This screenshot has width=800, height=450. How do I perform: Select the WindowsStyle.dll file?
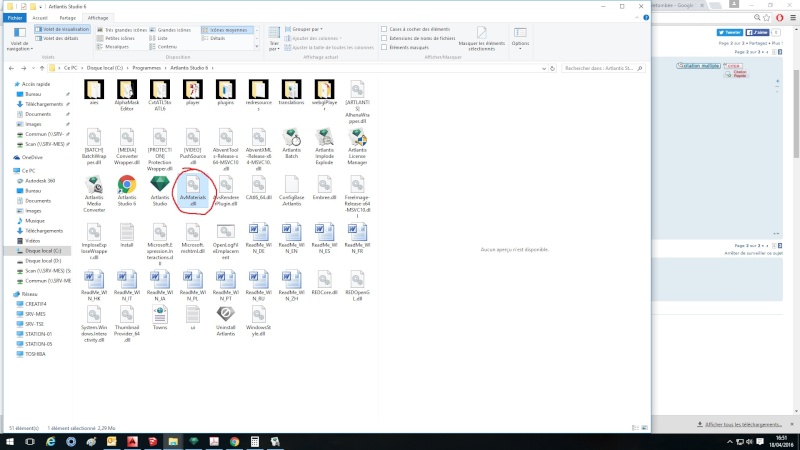coord(258,321)
